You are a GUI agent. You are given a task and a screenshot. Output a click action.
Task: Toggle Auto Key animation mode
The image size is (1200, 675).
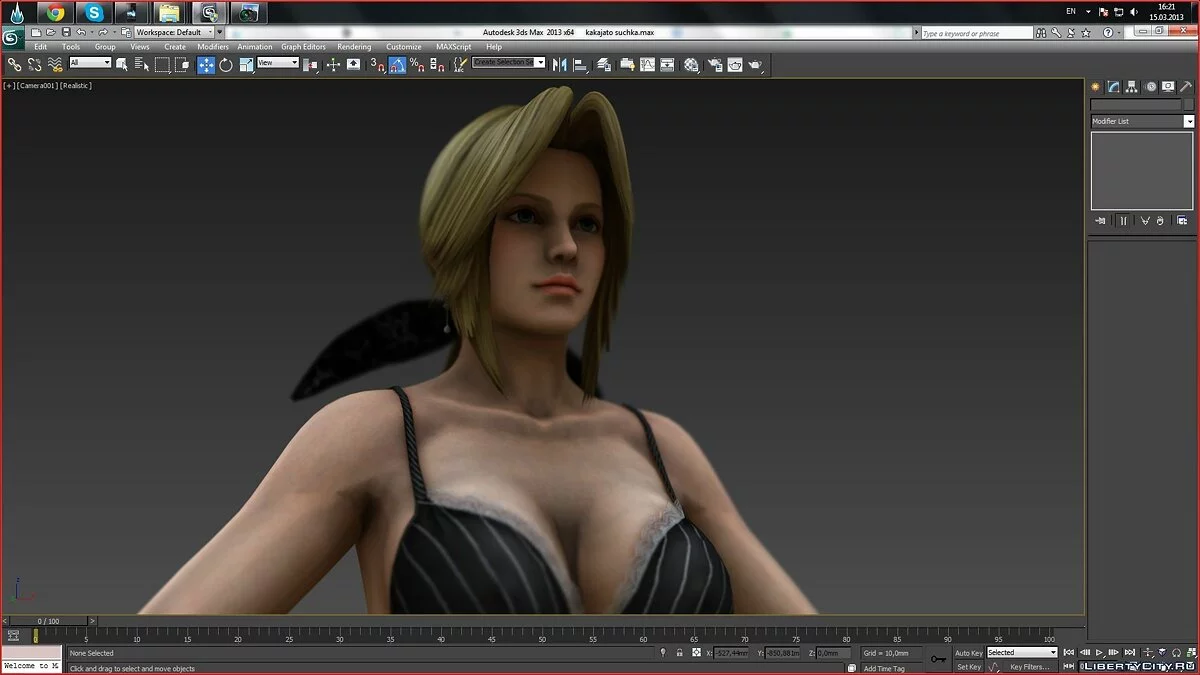pos(968,653)
